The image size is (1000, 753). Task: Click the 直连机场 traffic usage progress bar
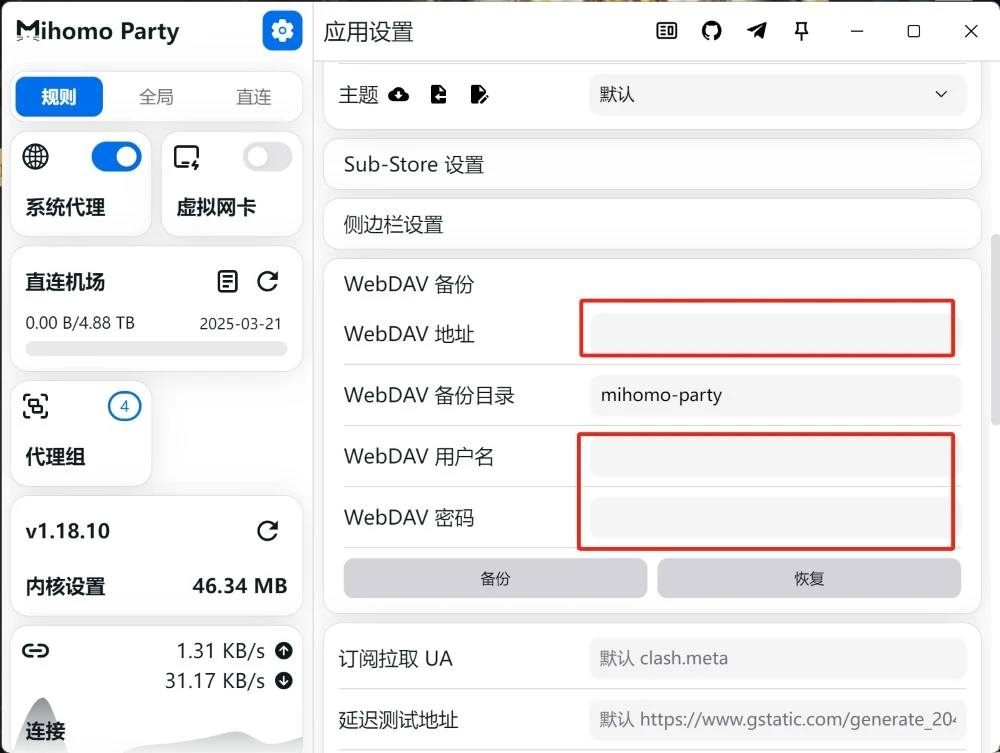point(156,349)
